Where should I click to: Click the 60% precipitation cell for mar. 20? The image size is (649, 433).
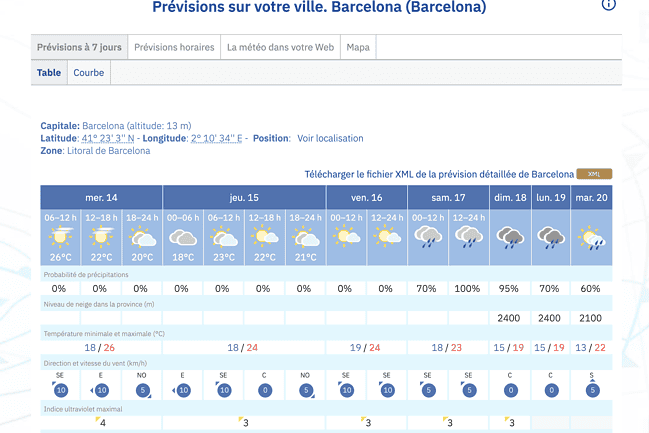[591, 289]
